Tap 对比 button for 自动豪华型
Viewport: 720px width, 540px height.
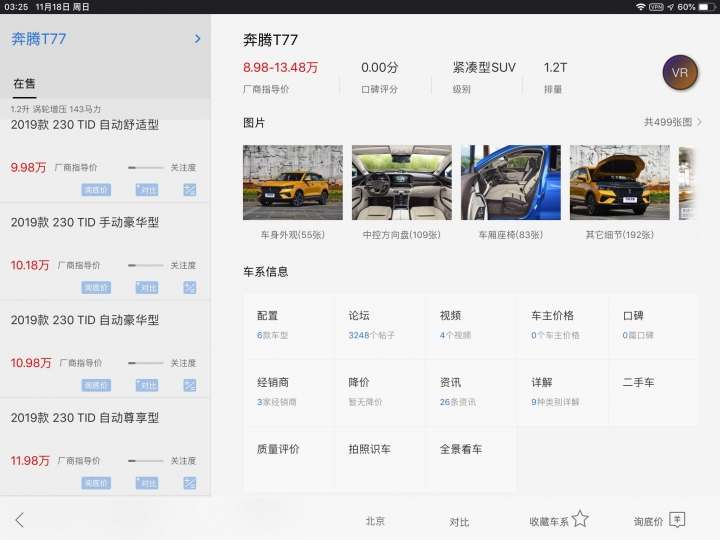(x=147, y=385)
